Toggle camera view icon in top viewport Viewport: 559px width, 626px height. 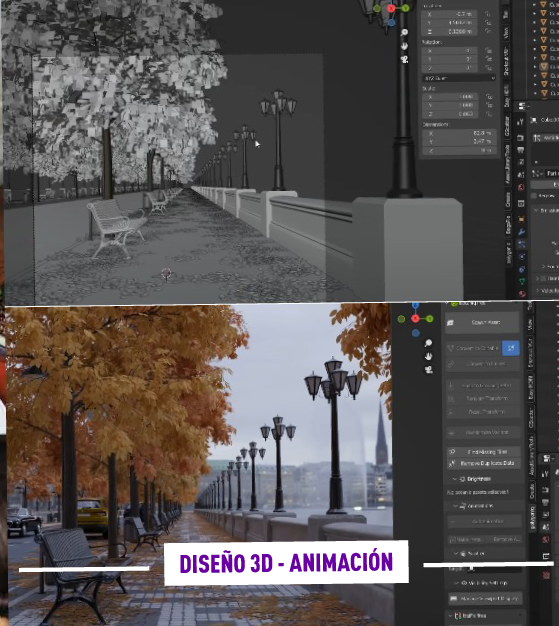404,59
